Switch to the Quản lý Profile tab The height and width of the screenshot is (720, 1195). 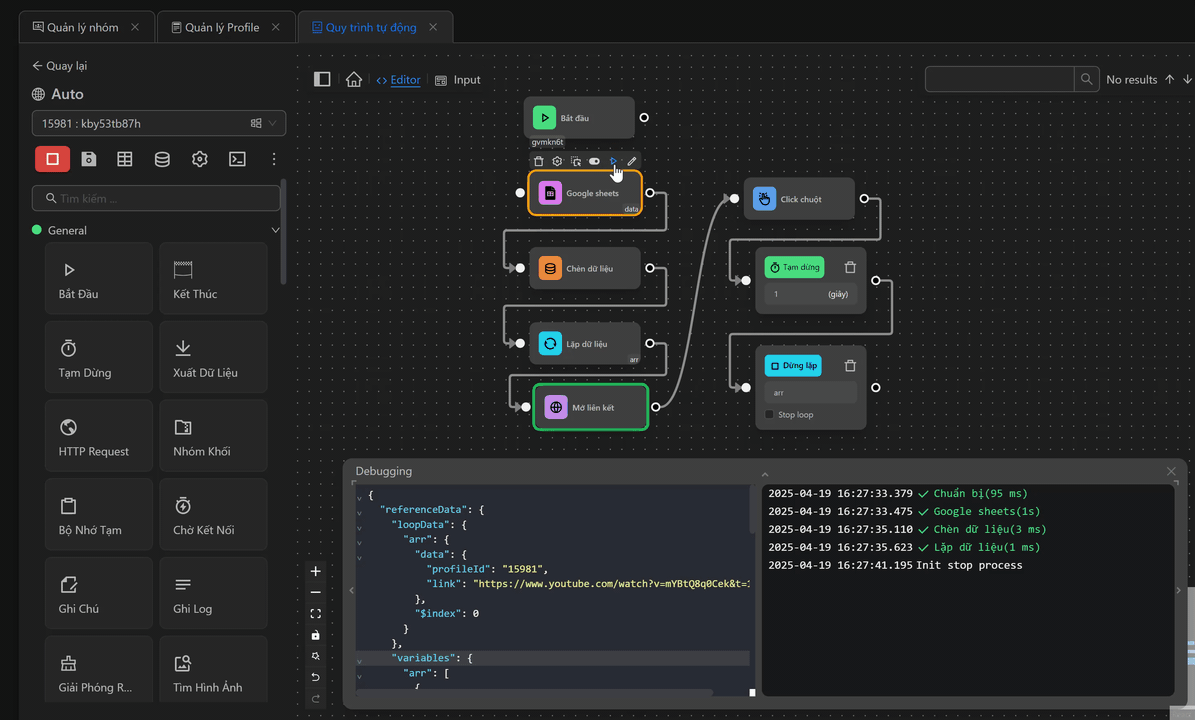tap(222, 27)
